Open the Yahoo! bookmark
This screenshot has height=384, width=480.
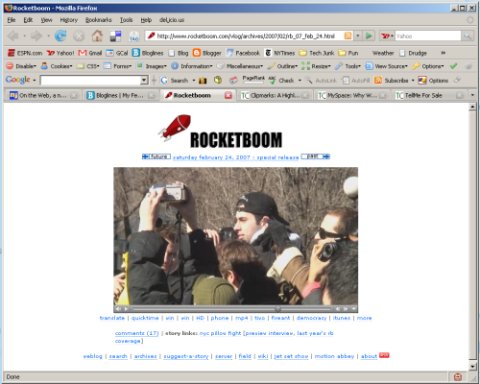tap(61, 53)
